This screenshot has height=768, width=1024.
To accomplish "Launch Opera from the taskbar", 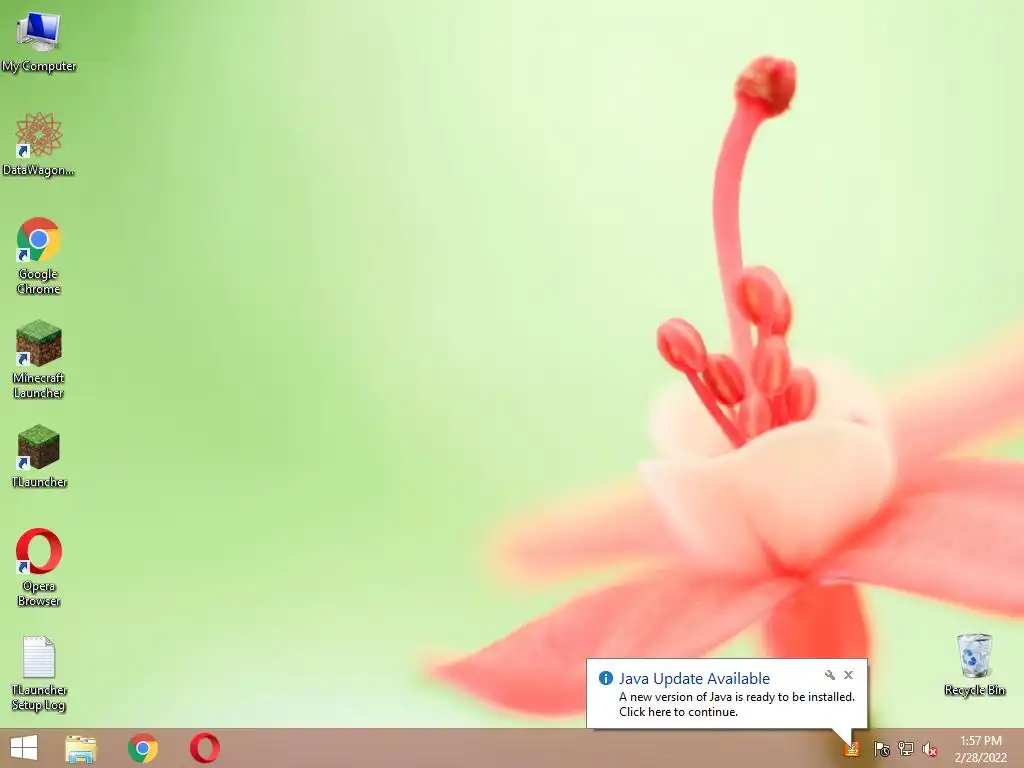I will click(204, 748).
